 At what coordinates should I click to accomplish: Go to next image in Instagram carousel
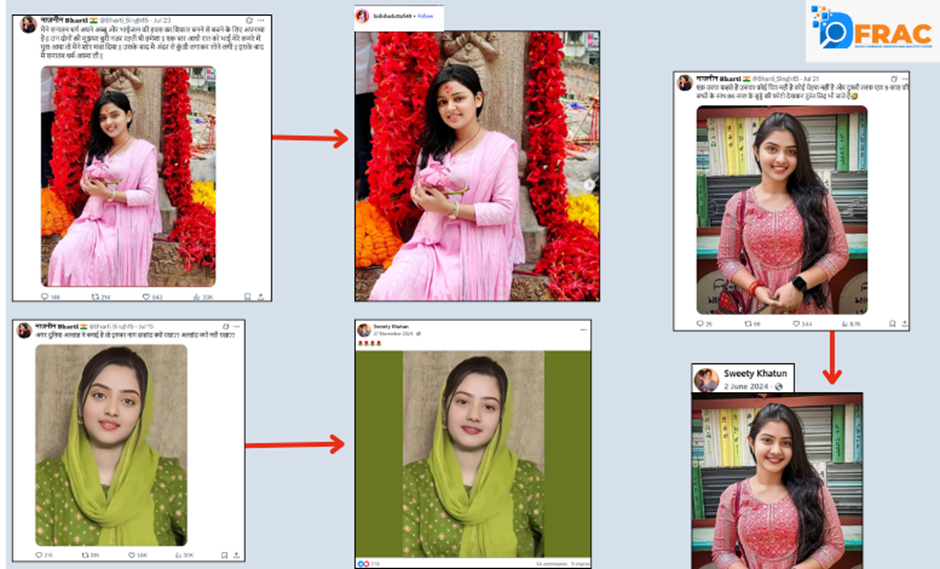(589, 184)
